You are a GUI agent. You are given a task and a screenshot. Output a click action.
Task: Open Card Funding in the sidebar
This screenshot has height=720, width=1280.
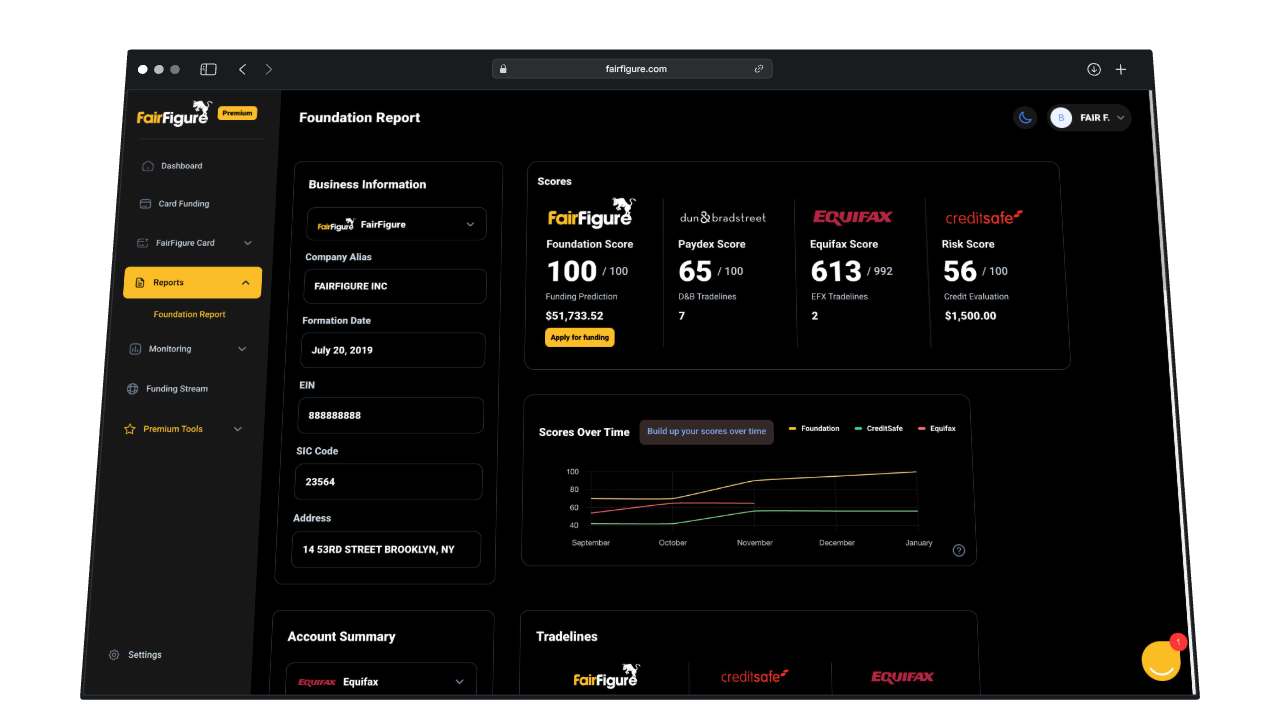pyautogui.click(x=184, y=204)
